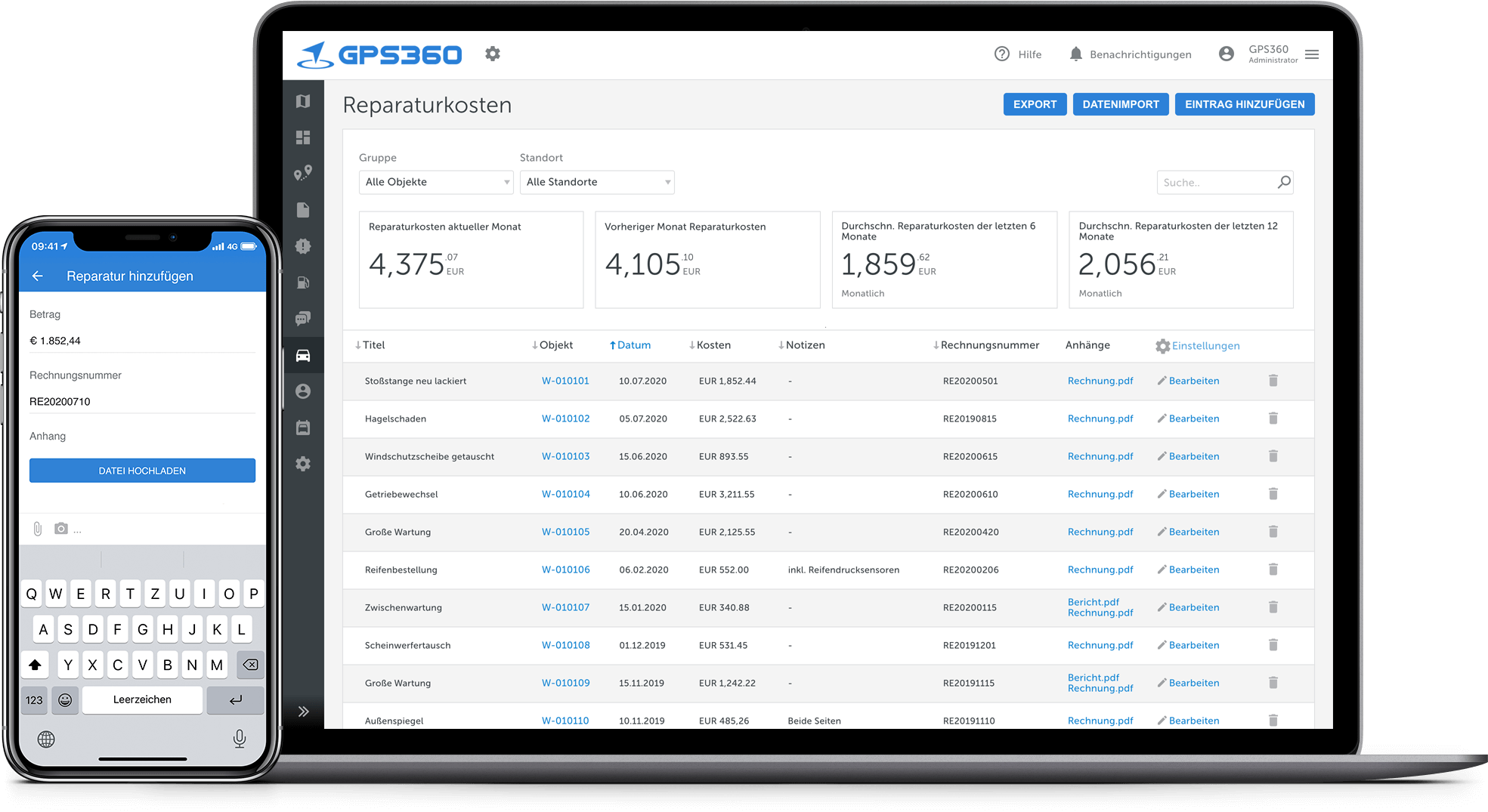This screenshot has height=812, width=1488.
Task: Open the Standort Alle Standorte dropdown
Action: 597,182
